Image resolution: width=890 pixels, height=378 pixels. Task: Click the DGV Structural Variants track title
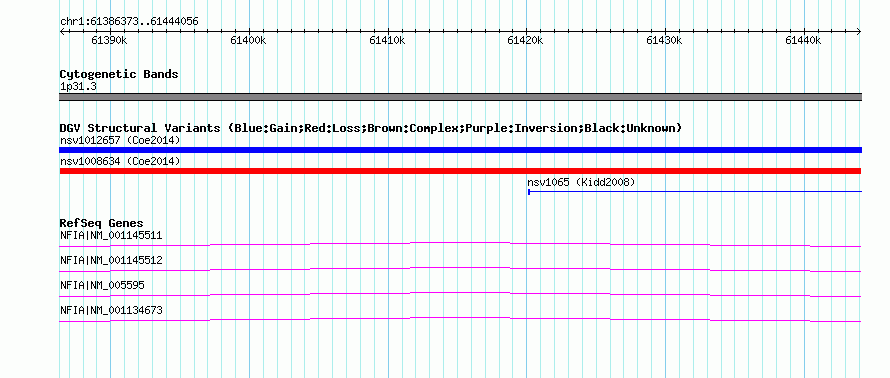pyautogui.click(x=371, y=128)
